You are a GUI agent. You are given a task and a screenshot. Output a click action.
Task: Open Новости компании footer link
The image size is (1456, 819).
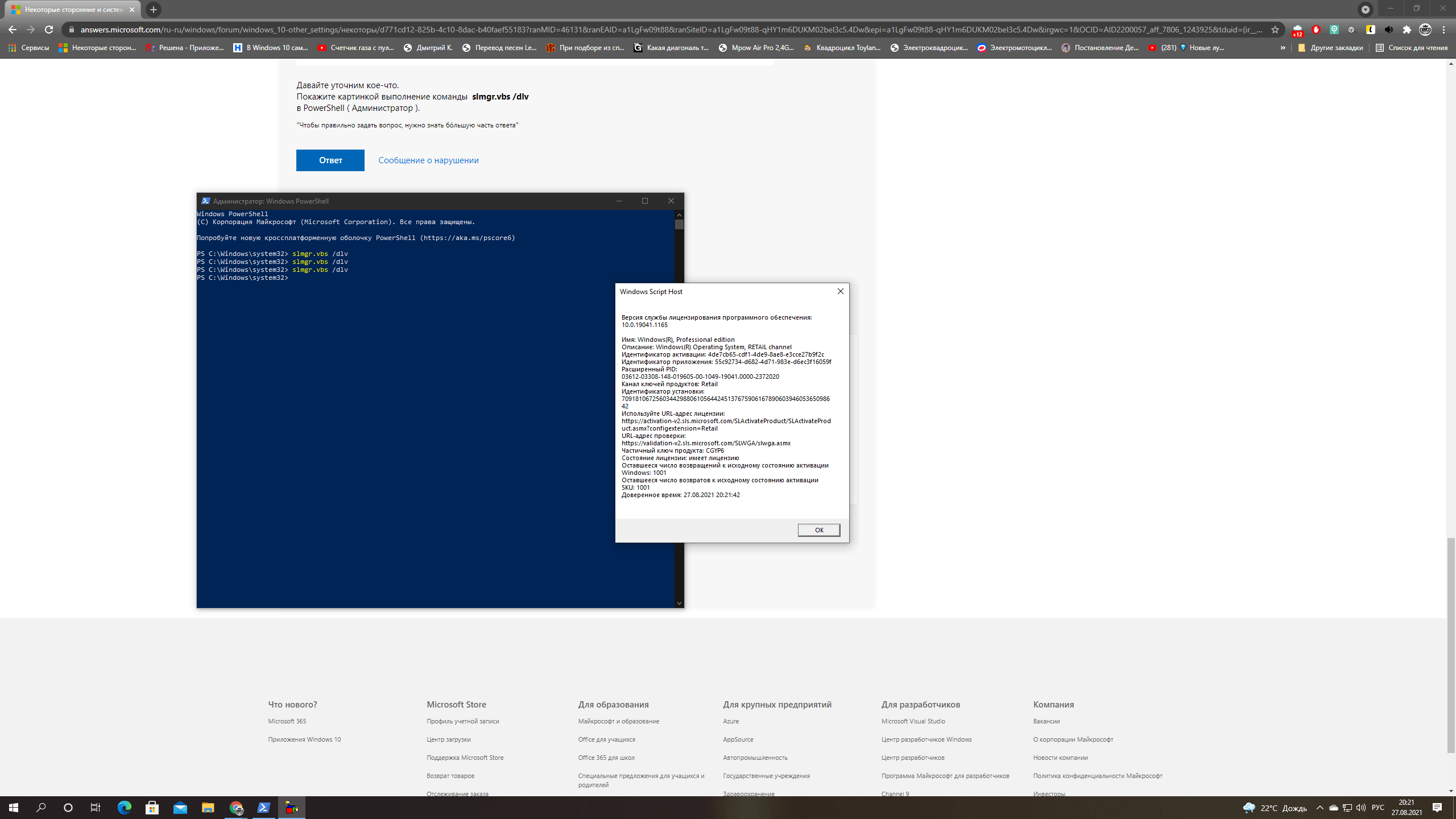click(x=1060, y=758)
